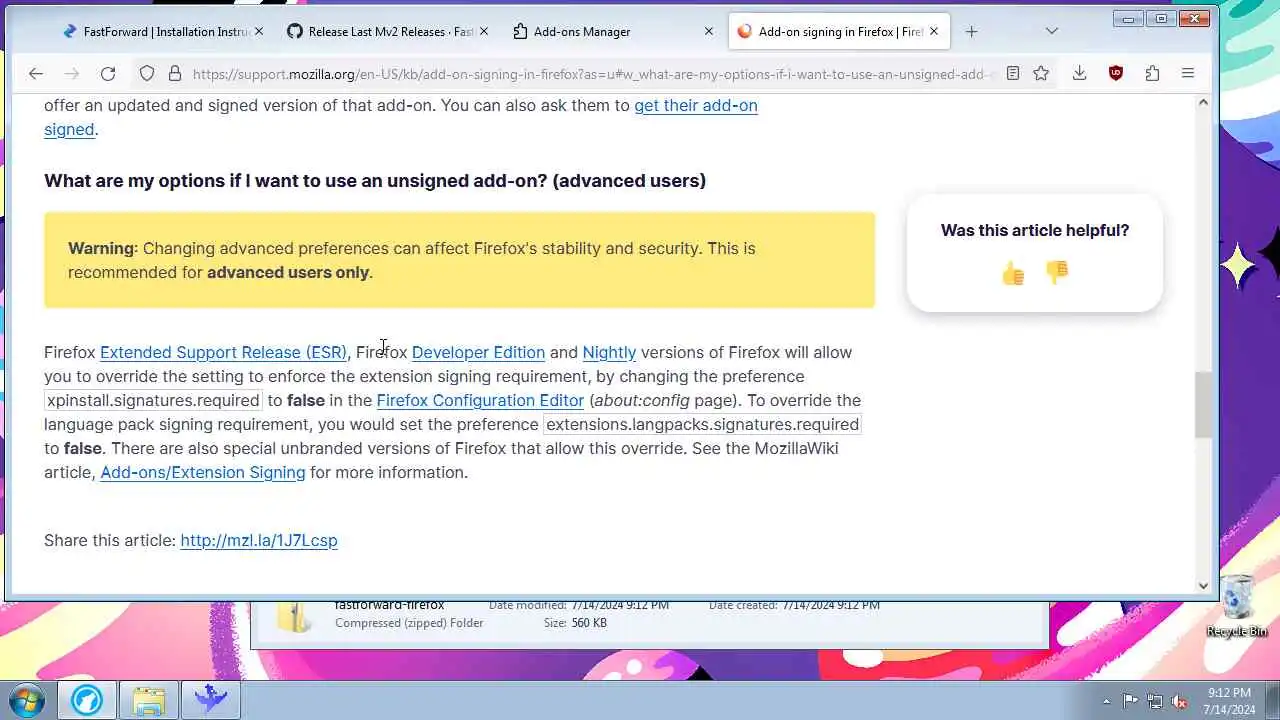The height and width of the screenshot is (720, 1280).
Task: List all tabs dropdown
Action: 1051,31
